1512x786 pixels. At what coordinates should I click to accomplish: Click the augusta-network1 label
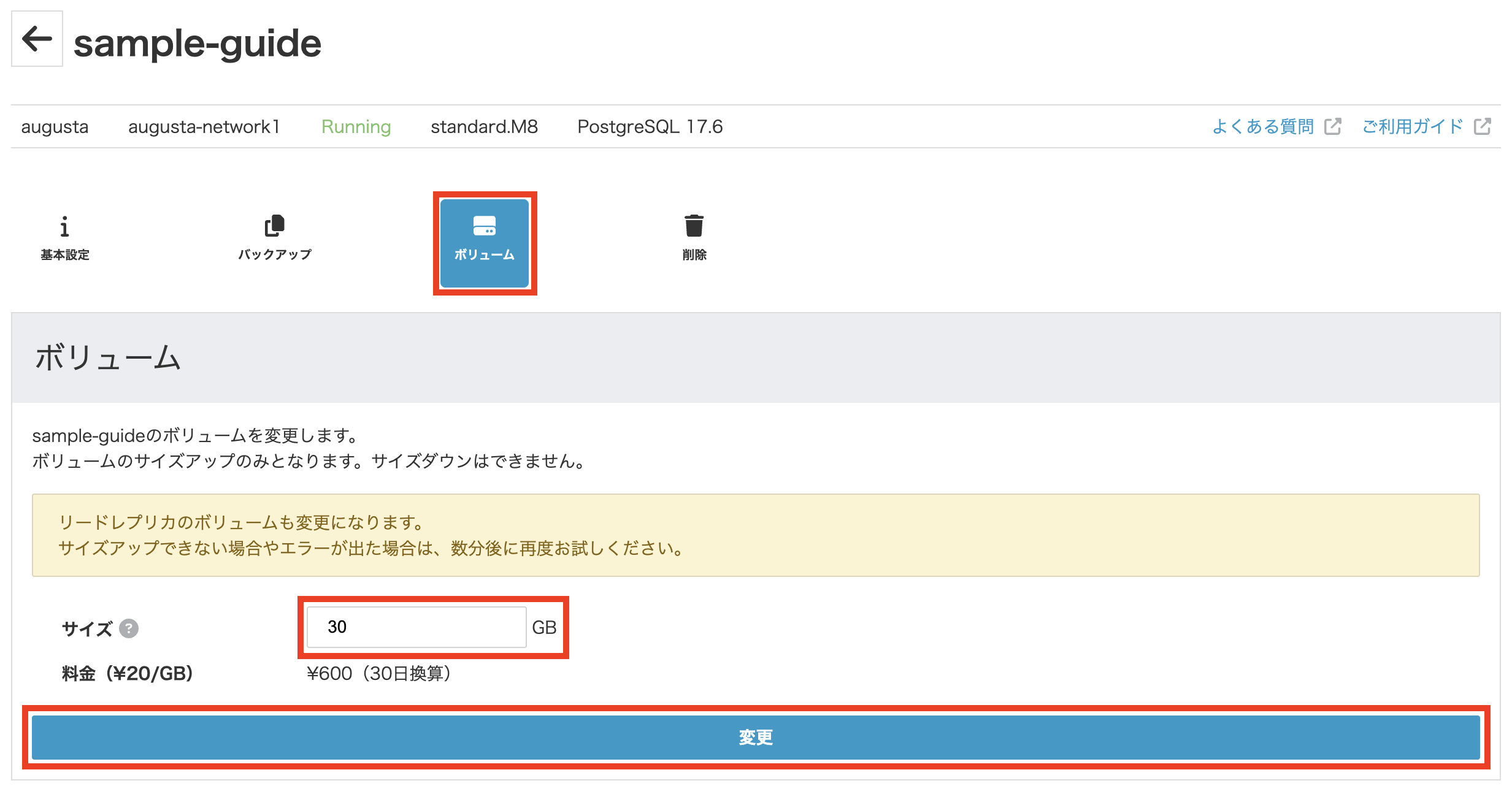[204, 126]
